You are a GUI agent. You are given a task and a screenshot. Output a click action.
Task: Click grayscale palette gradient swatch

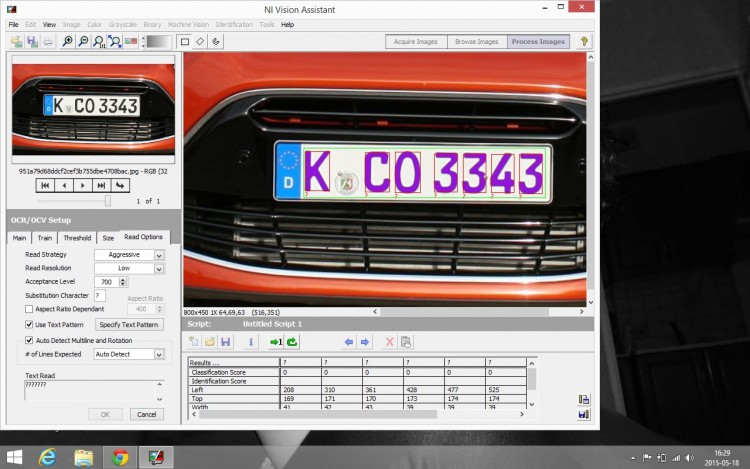(x=159, y=42)
